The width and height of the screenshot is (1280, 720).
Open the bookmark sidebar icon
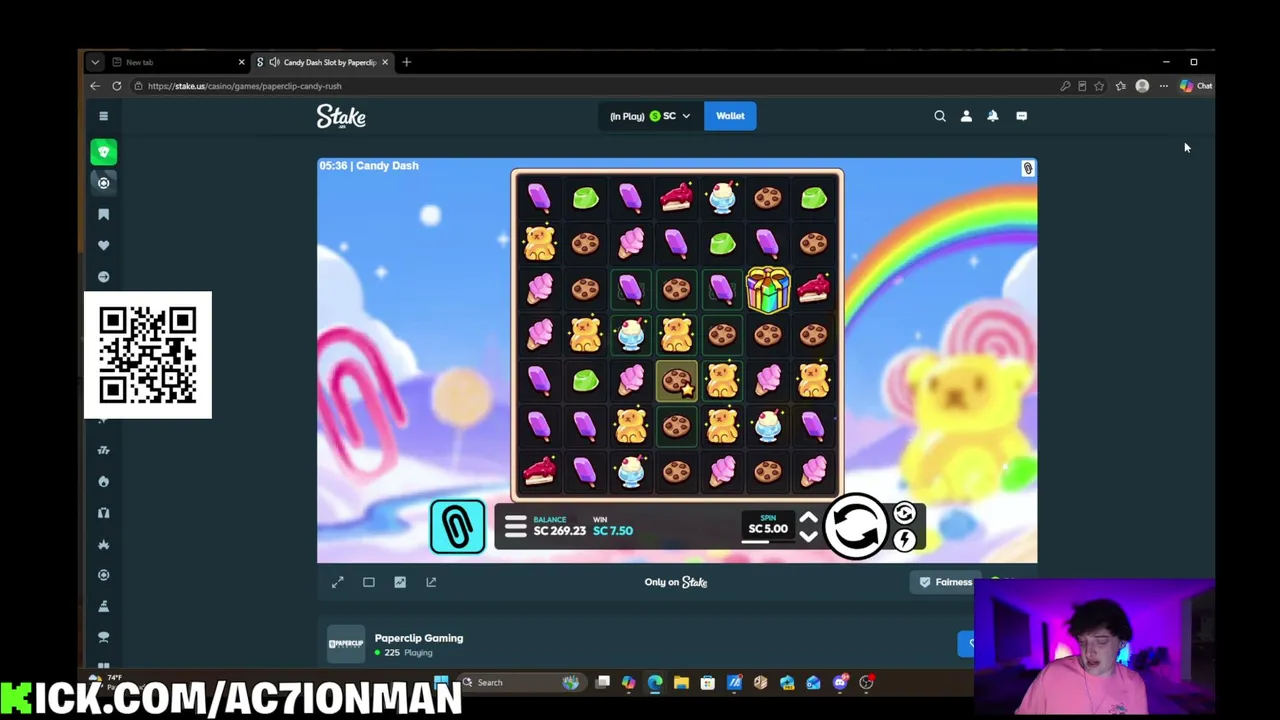103,214
